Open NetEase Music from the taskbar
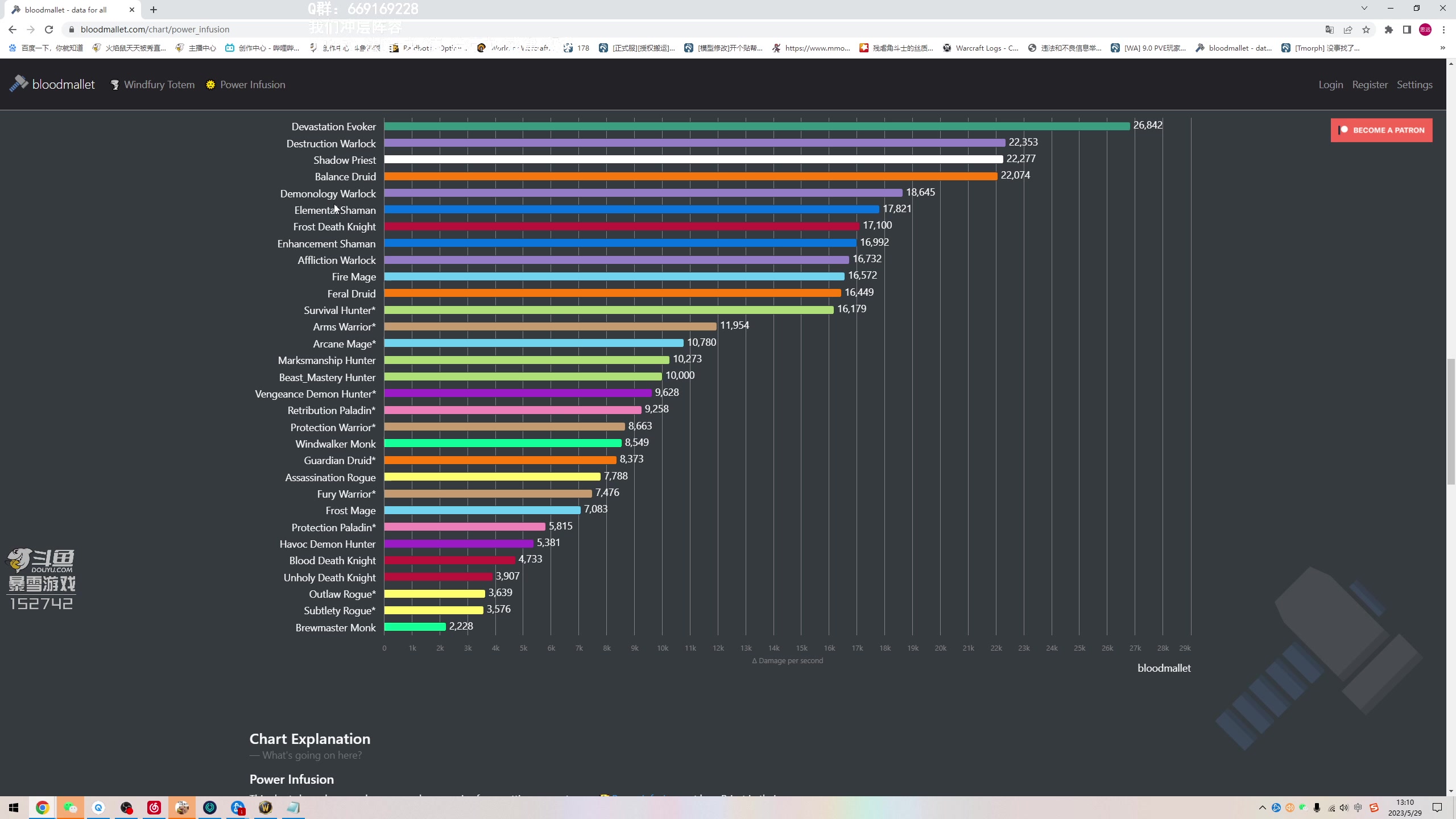 tap(154, 808)
